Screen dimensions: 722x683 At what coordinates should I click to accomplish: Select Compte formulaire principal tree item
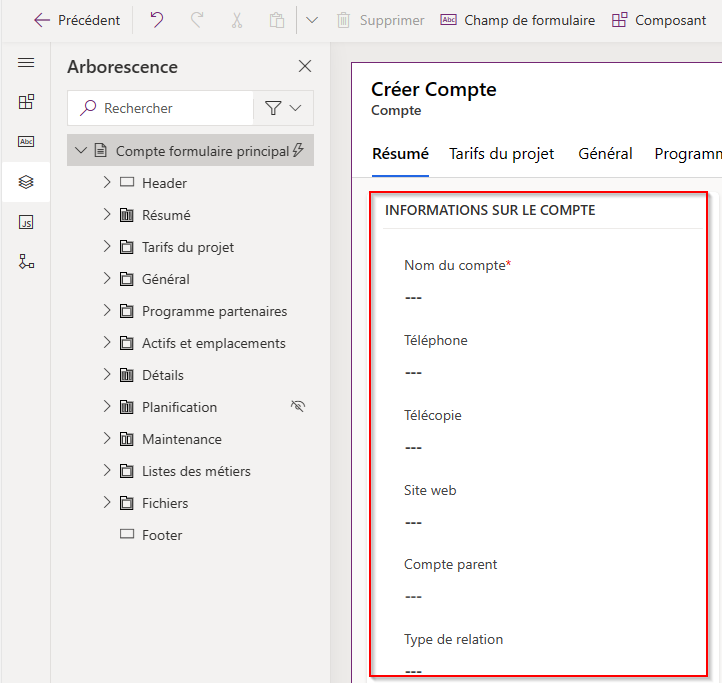click(191, 150)
